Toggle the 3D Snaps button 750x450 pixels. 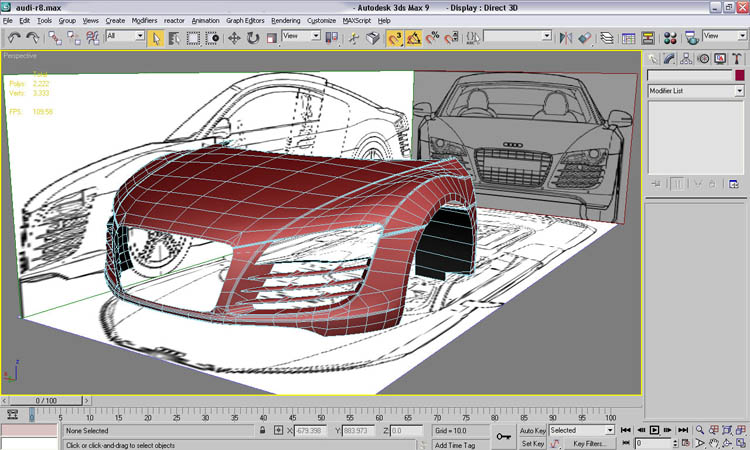[x=395, y=38]
